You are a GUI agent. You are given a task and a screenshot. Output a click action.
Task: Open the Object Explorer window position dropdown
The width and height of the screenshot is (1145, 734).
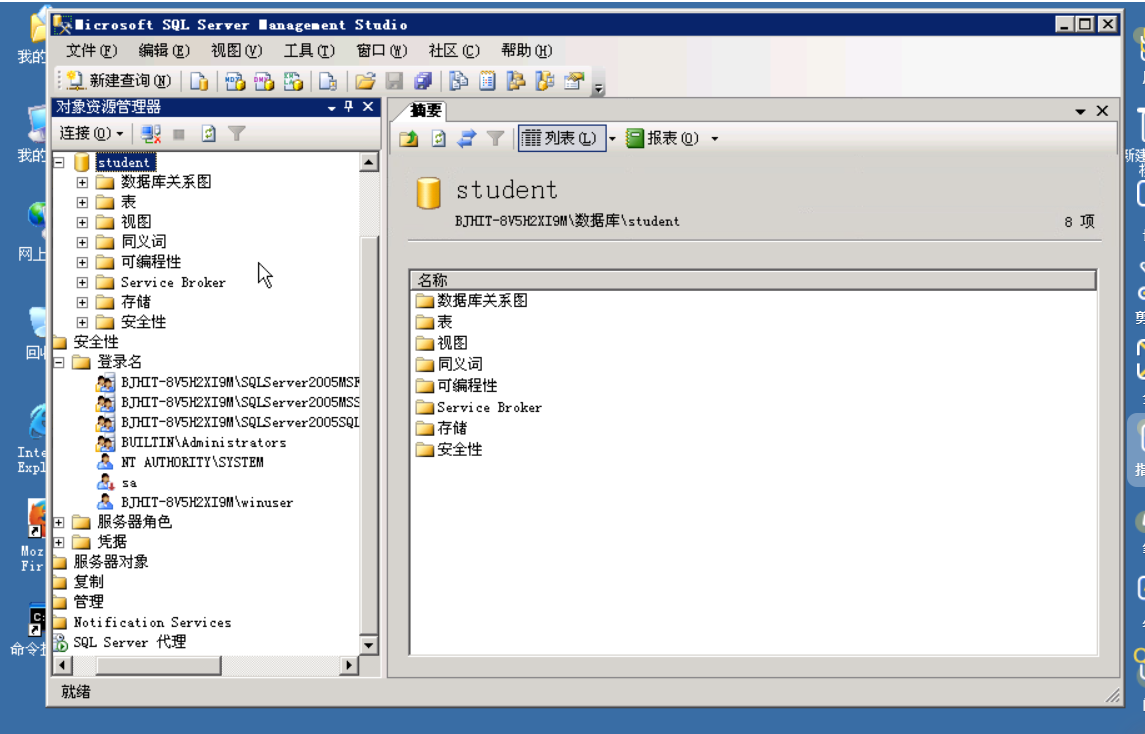click(332, 107)
